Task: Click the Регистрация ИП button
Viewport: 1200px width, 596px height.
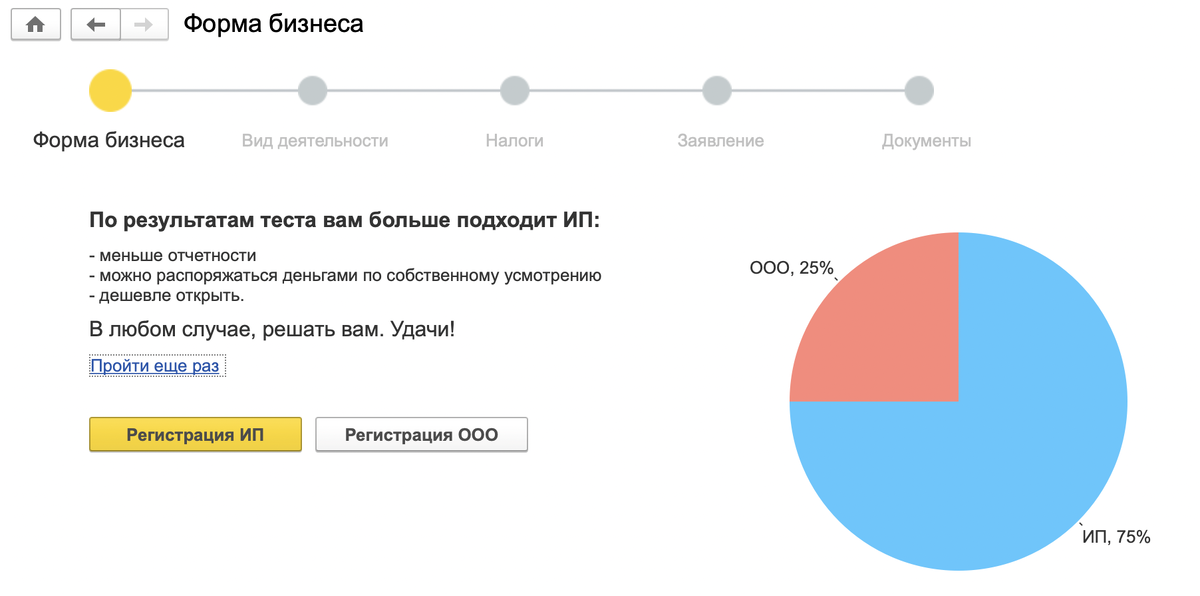Action: pos(195,435)
